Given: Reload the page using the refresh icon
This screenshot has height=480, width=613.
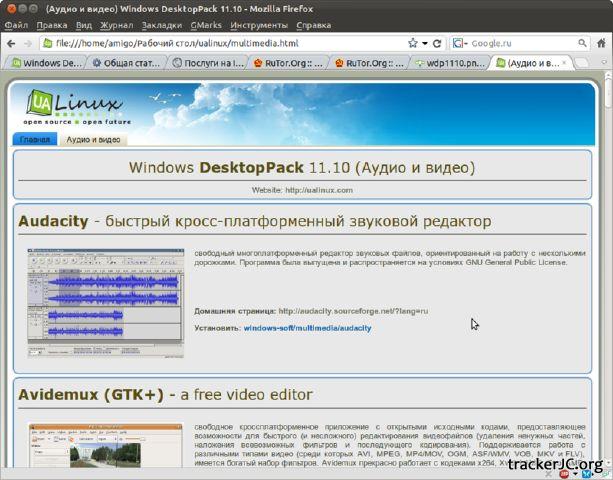Looking at the screenshot, I should point(437,44).
